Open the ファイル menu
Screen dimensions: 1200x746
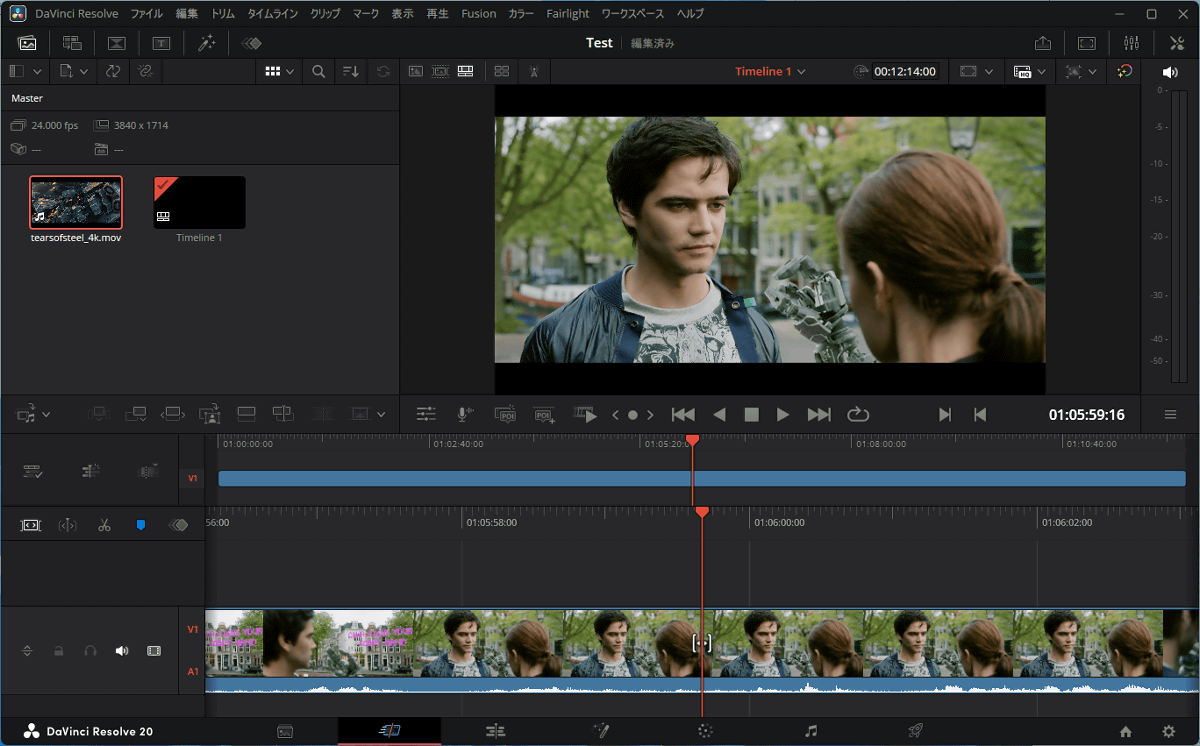[x=147, y=14]
